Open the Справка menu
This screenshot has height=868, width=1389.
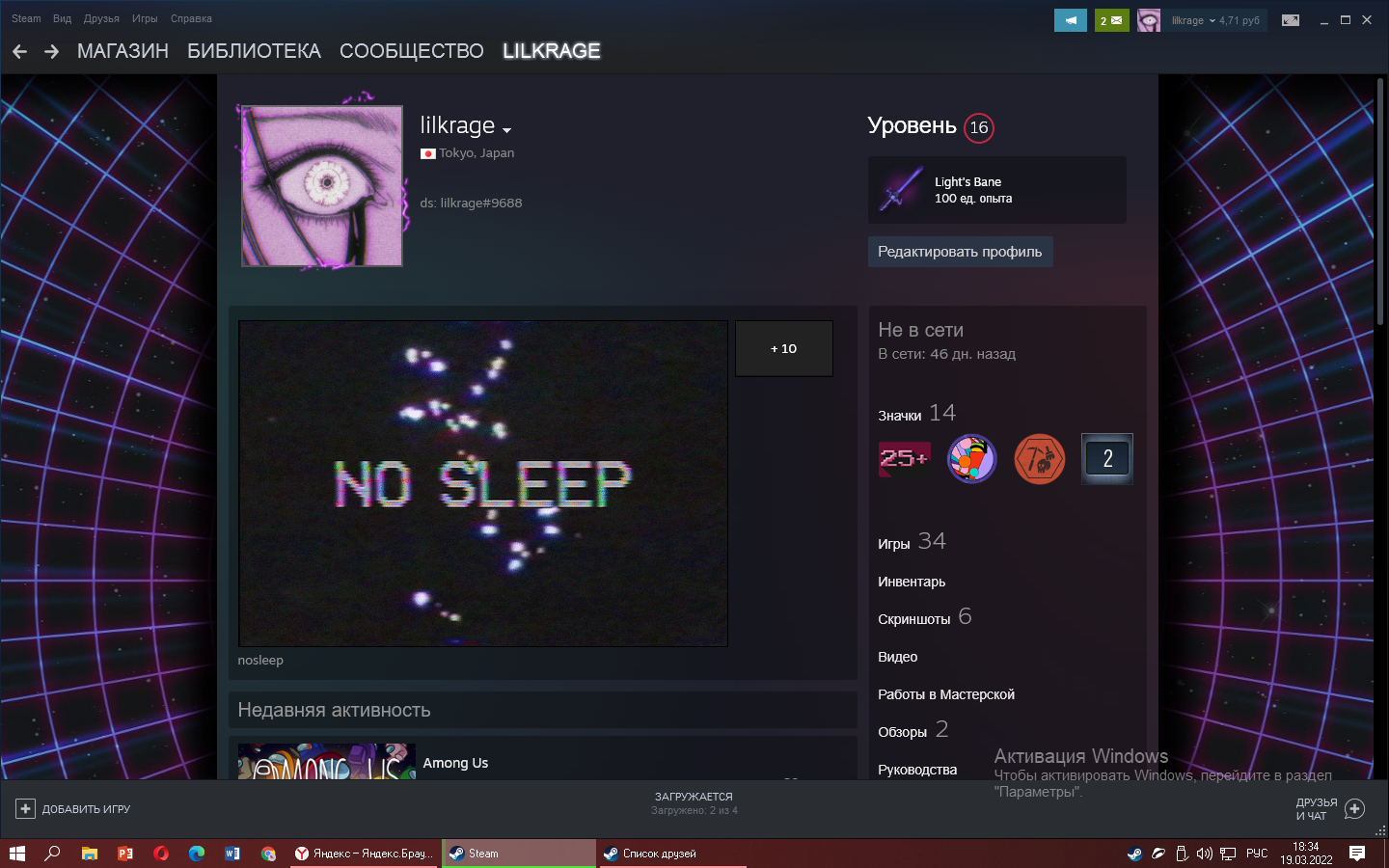[x=191, y=18]
